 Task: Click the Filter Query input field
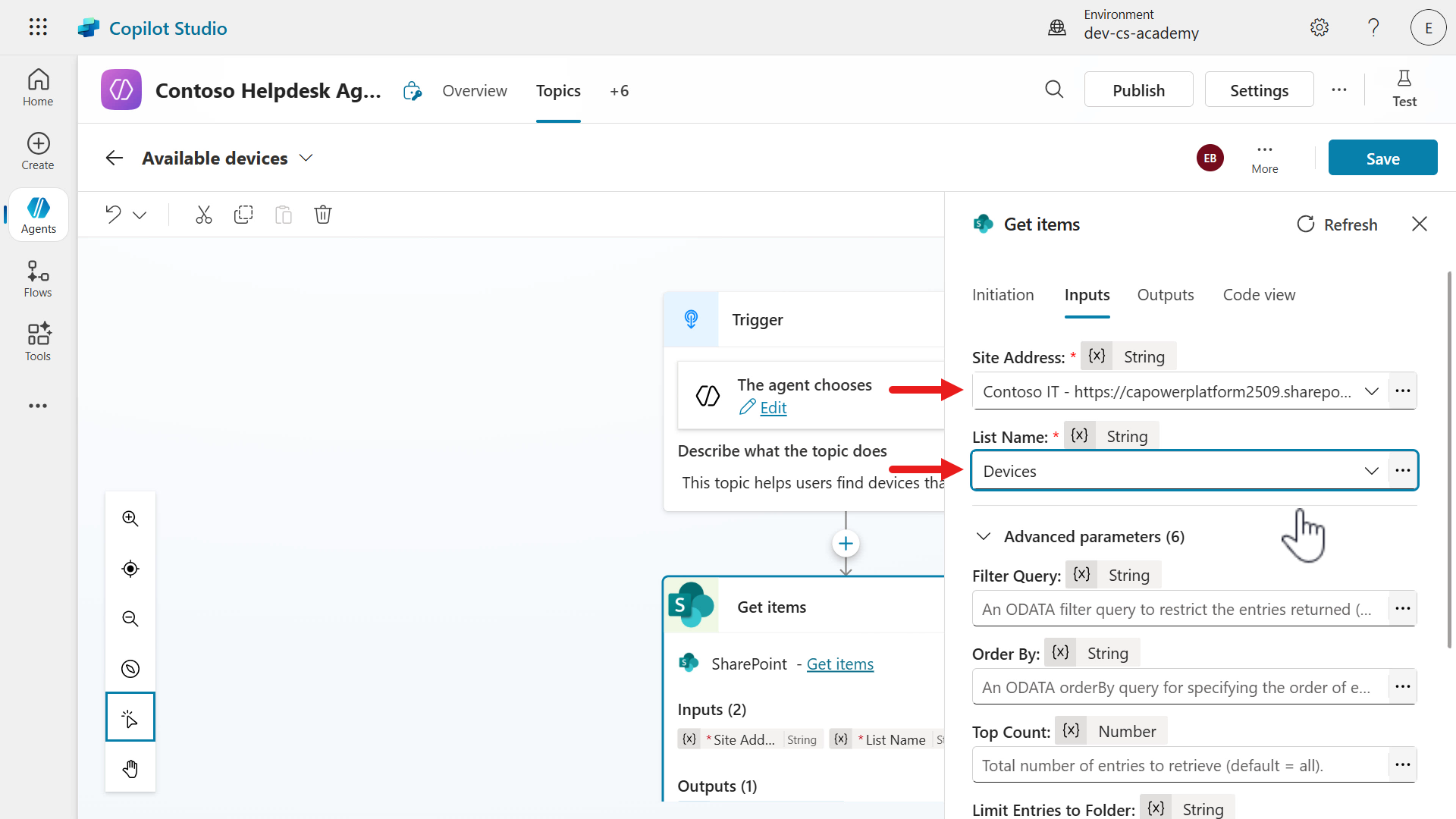click(1175, 608)
